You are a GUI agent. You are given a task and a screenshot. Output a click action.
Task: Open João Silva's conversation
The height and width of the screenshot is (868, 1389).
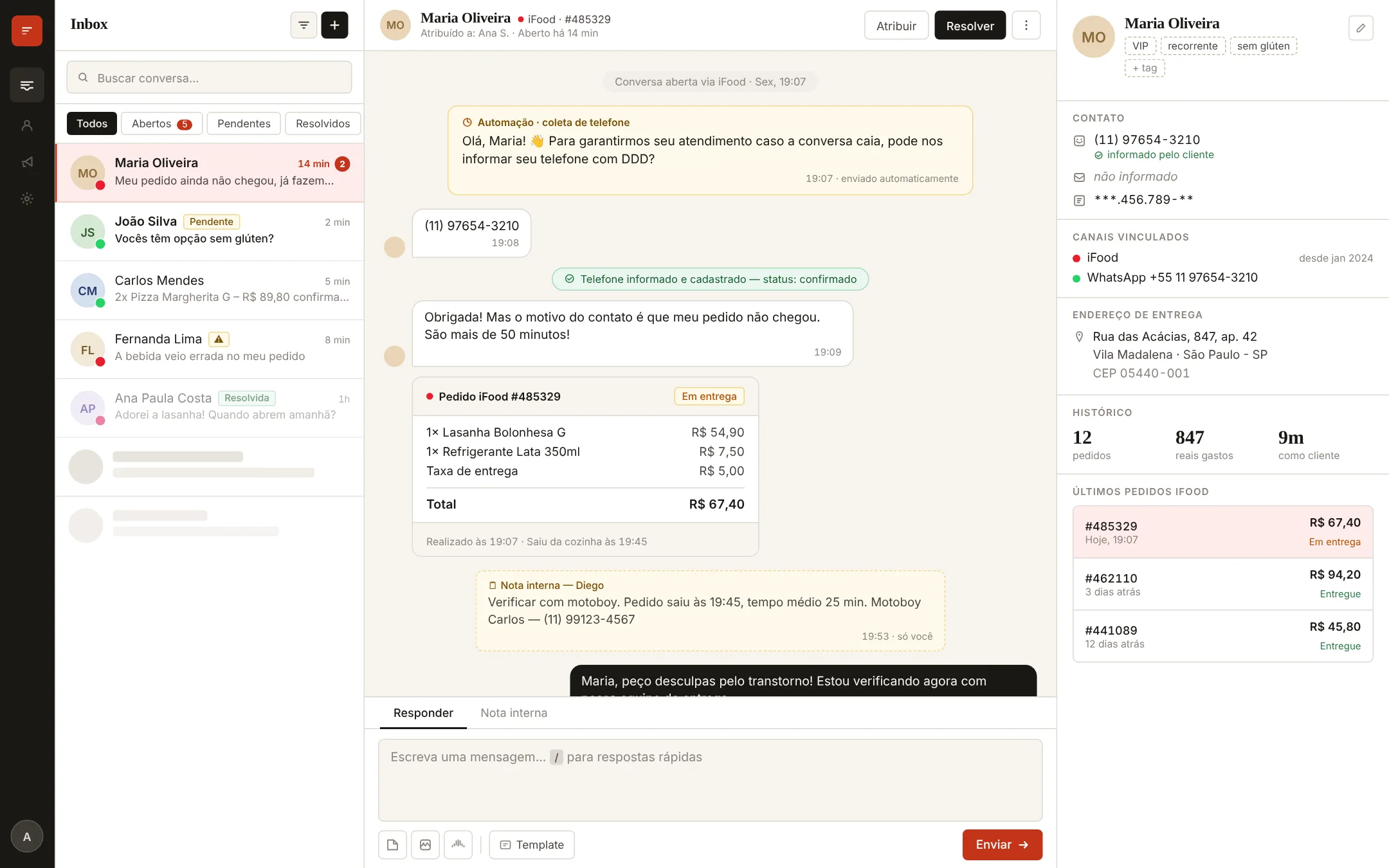click(210, 231)
